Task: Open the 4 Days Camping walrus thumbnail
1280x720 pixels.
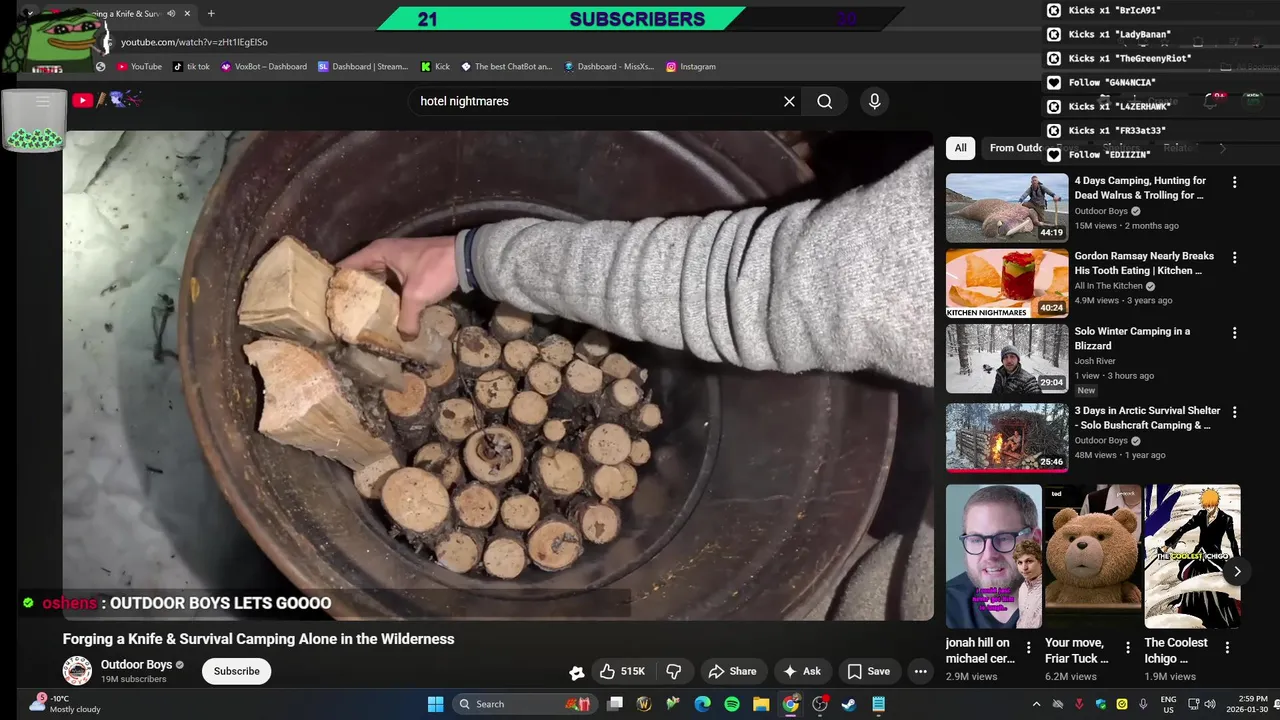Action: tap(1007, 208)
